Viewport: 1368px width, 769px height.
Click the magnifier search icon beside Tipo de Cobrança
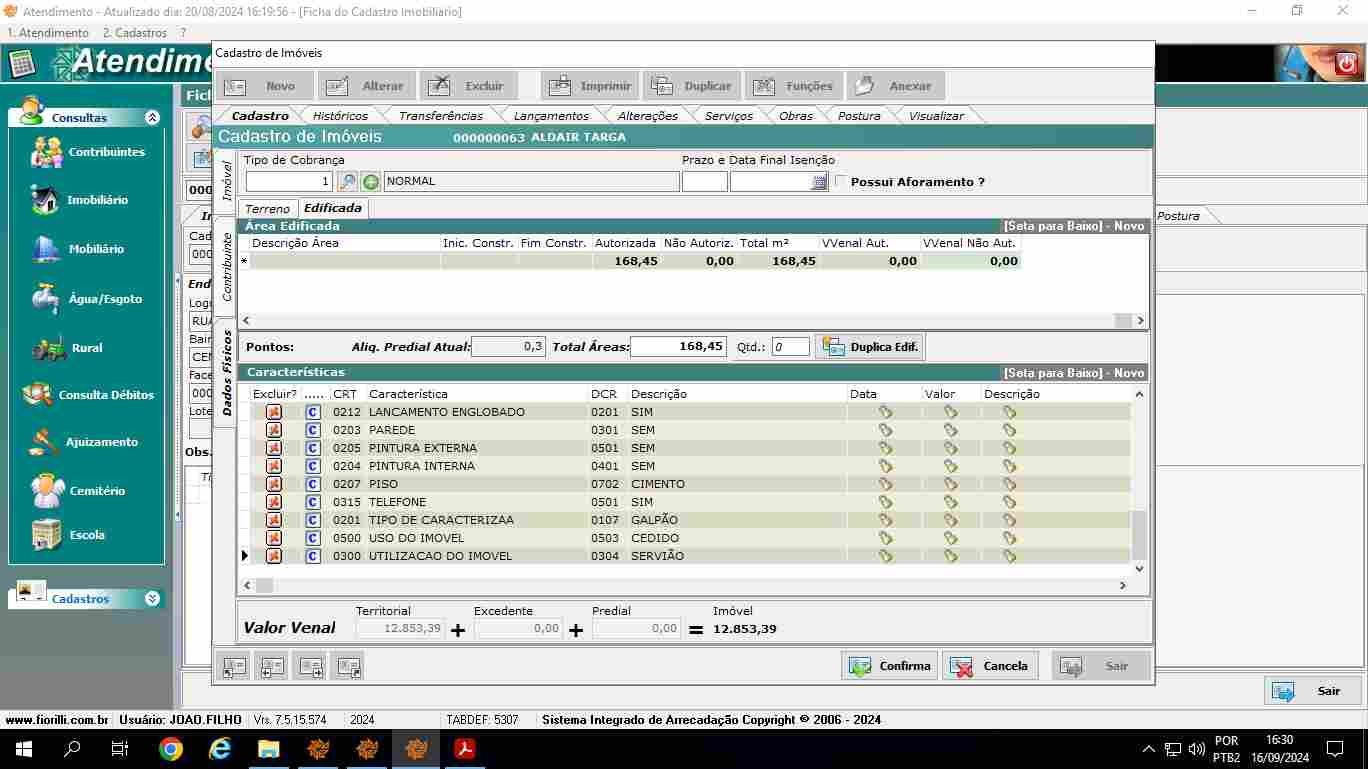click(347, 182)
